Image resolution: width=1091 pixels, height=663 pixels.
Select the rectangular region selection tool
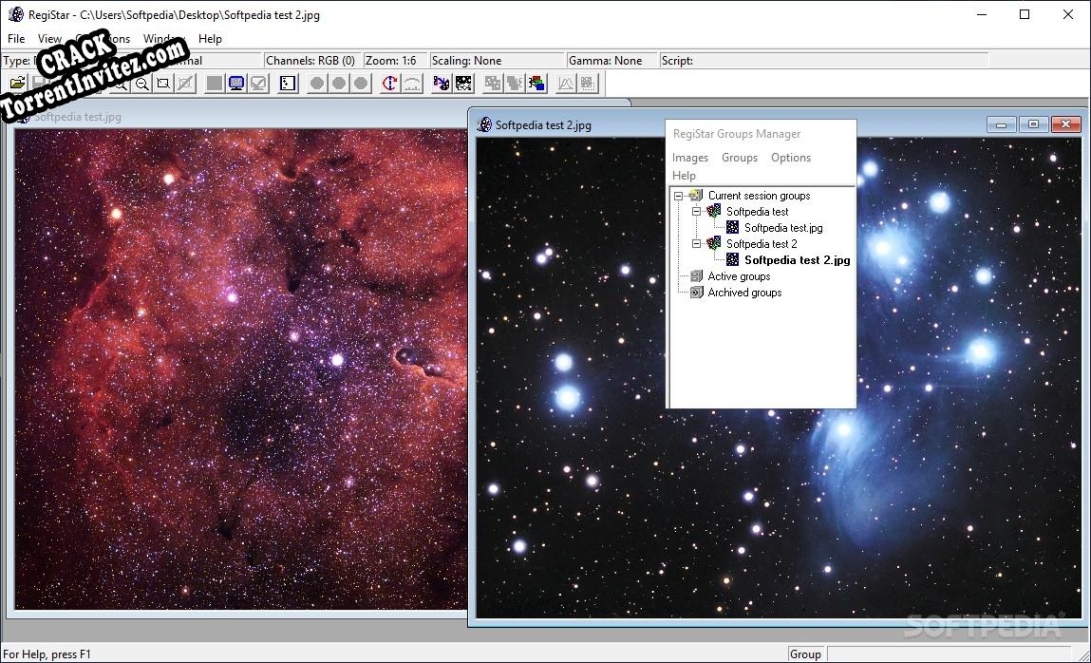click(162, 83)
